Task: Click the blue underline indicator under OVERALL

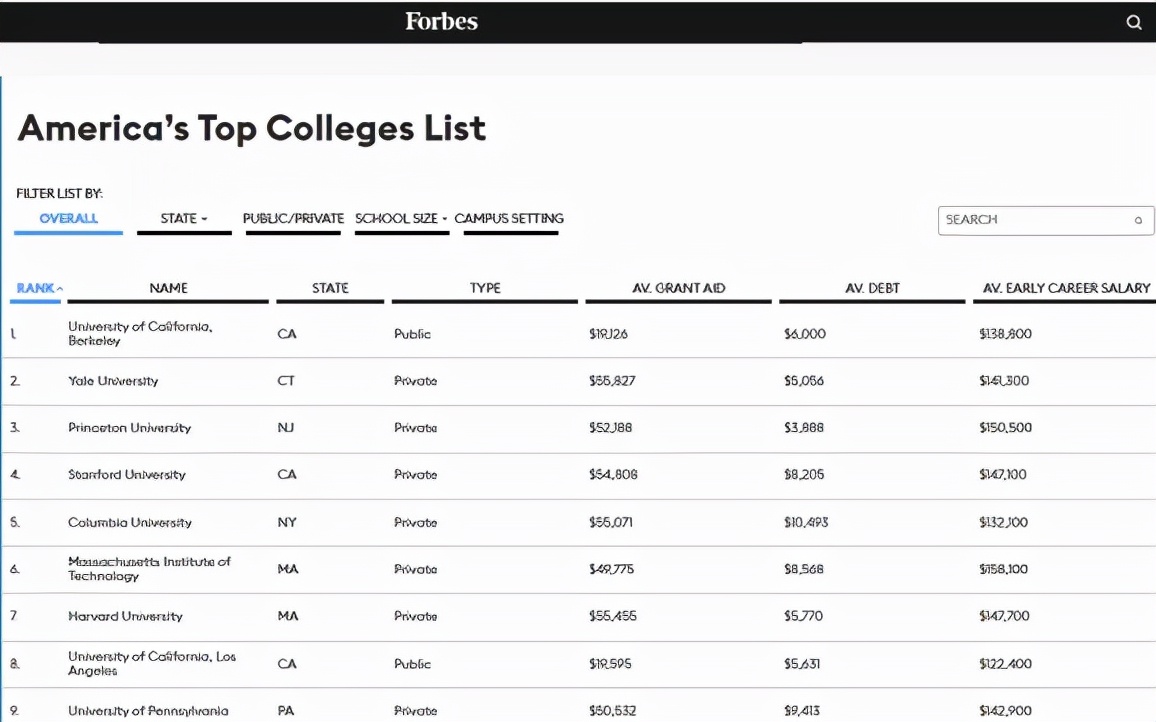Action: [x=67, y=232]
